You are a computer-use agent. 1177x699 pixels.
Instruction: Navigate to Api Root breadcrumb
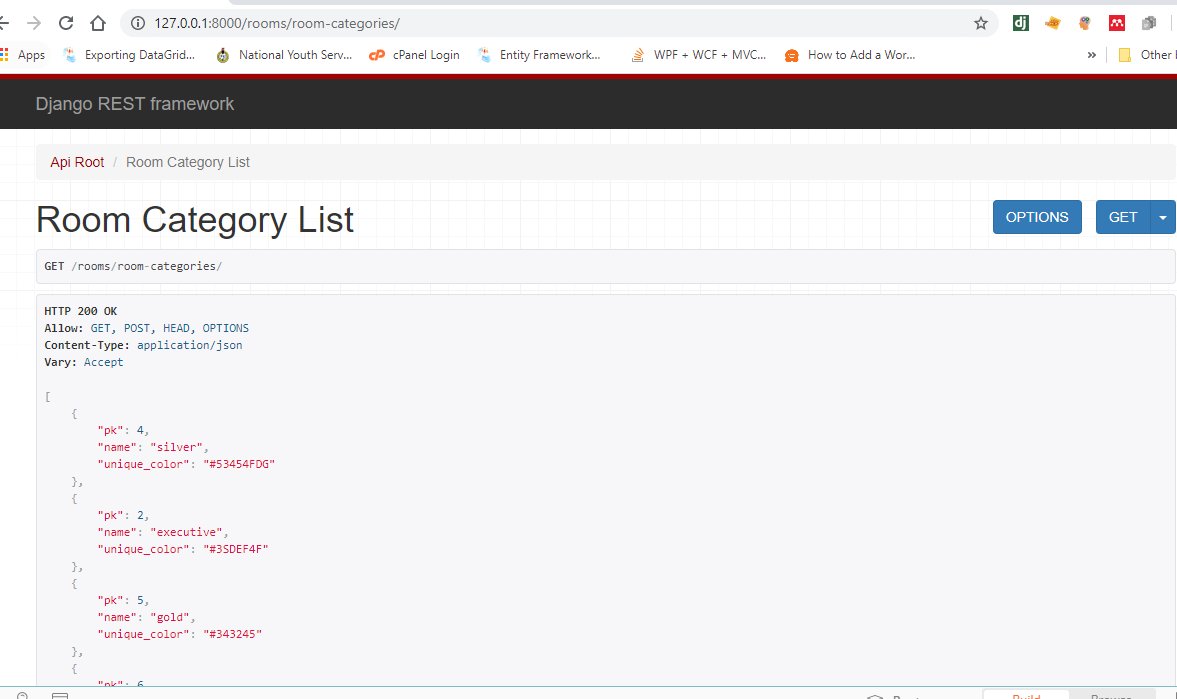point(77,162)
